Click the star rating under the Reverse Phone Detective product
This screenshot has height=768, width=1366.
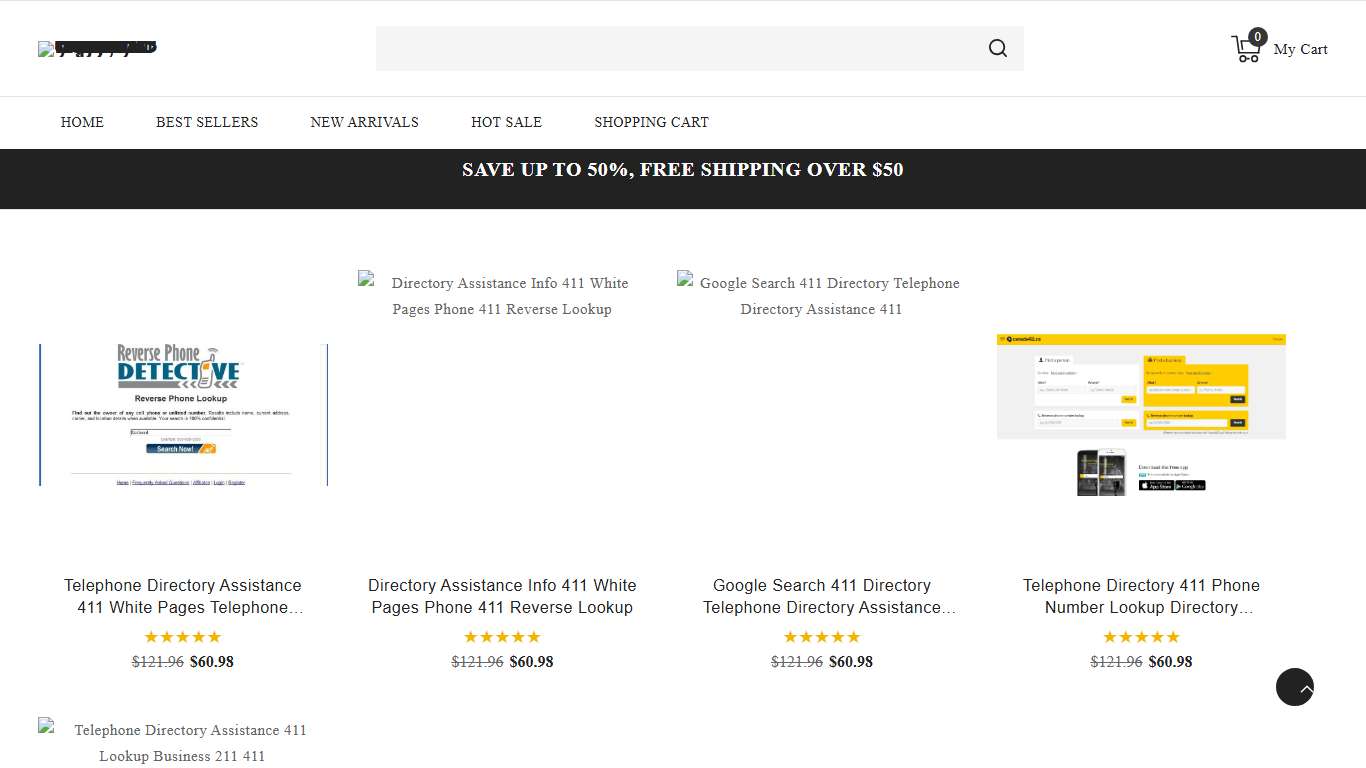click(183, 637)
